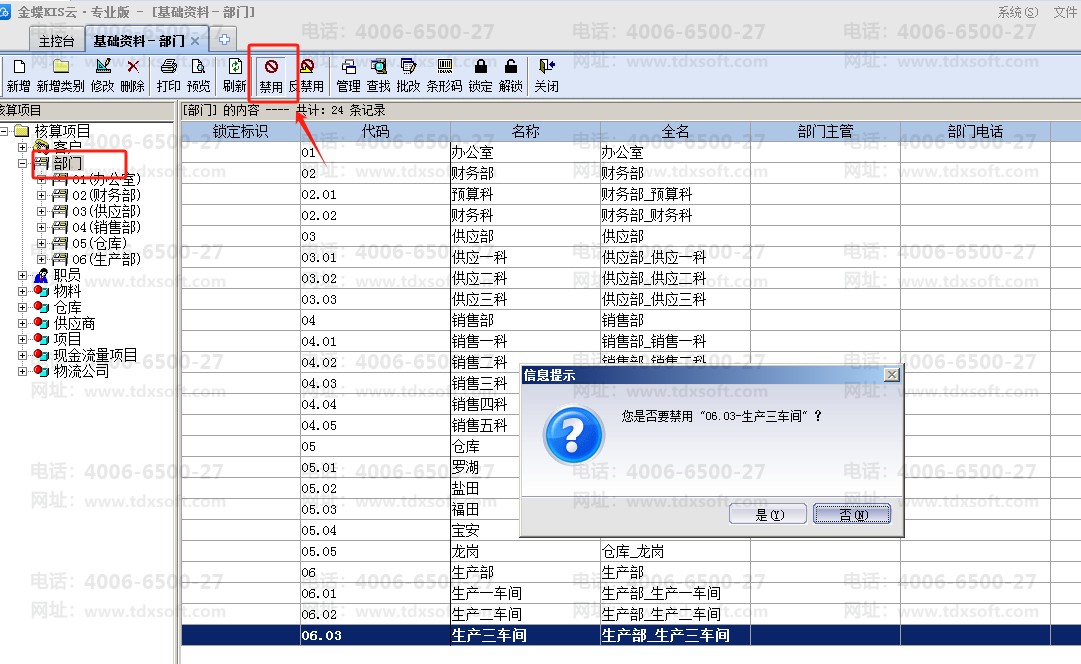Screen dimensions: 1081x664
Task: Click the 打印 (Print) icon
Action: coord(168,67)
